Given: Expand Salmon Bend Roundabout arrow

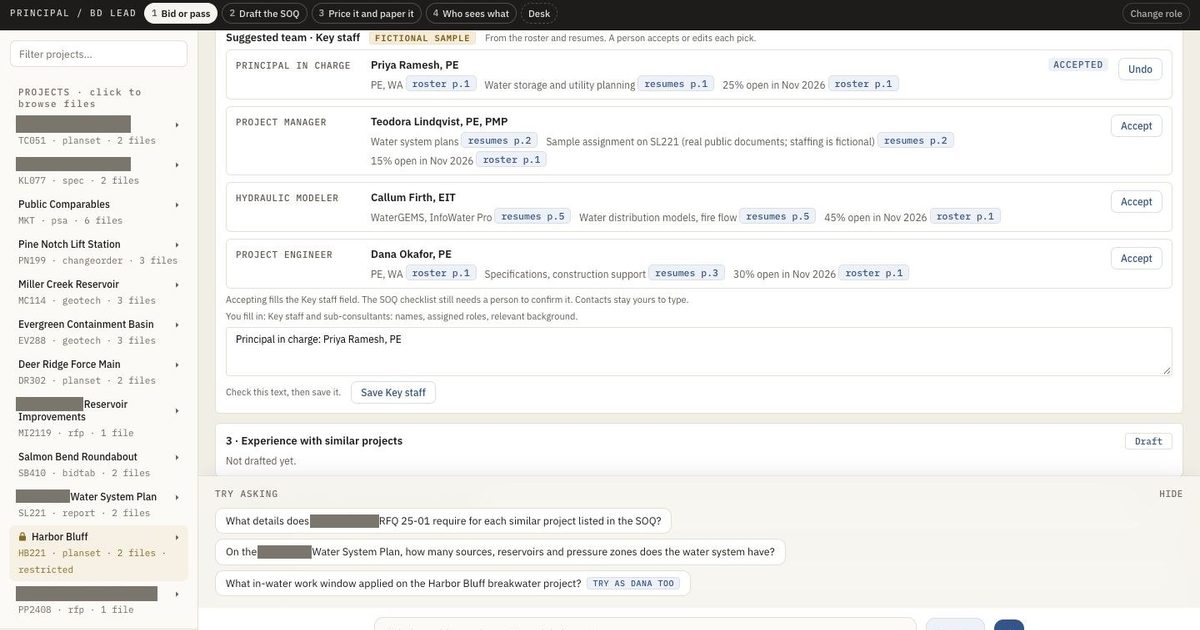Looking at the screenshot, I should tap(177, 457).
